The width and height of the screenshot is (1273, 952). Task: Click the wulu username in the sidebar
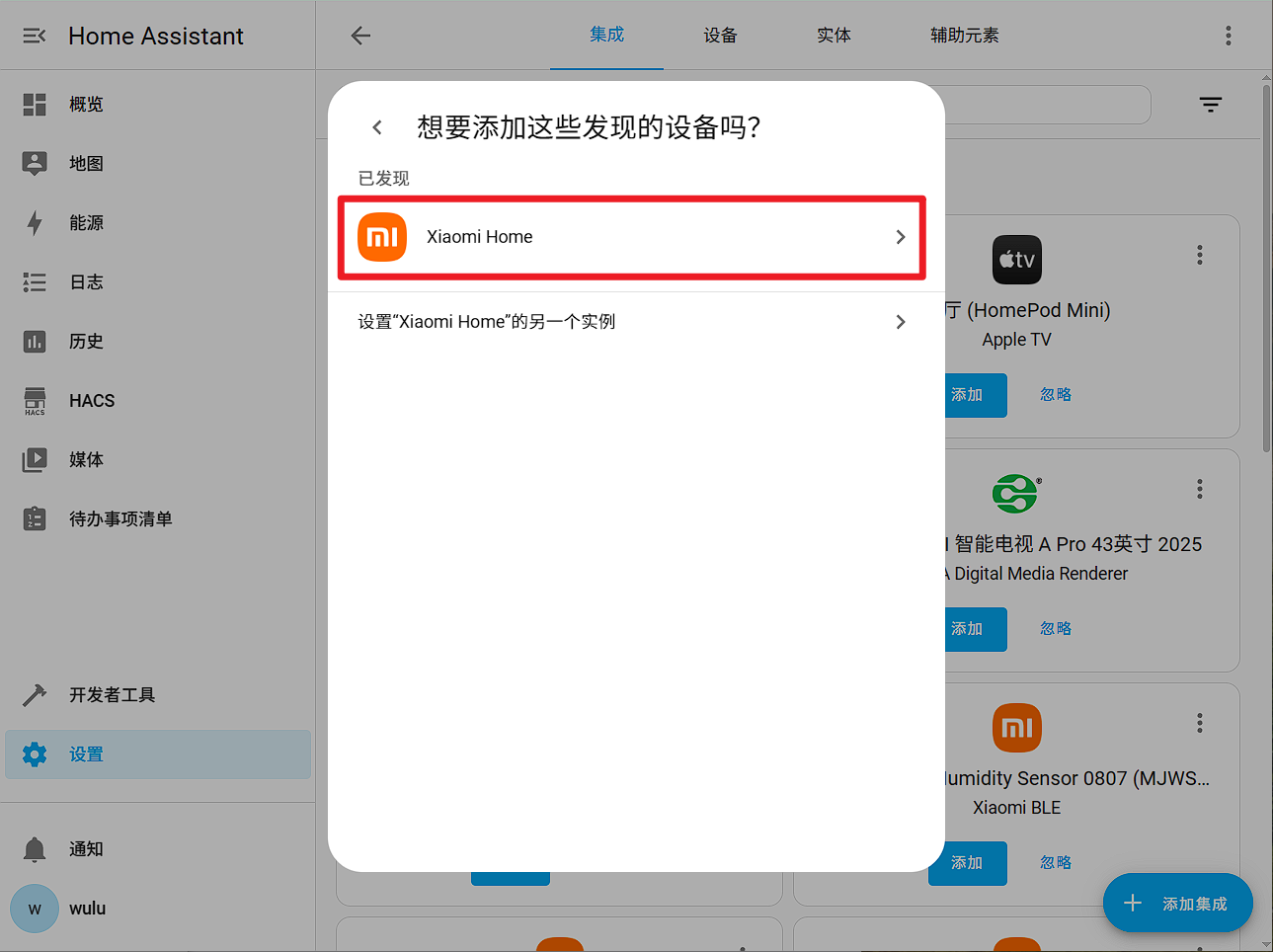88,909
